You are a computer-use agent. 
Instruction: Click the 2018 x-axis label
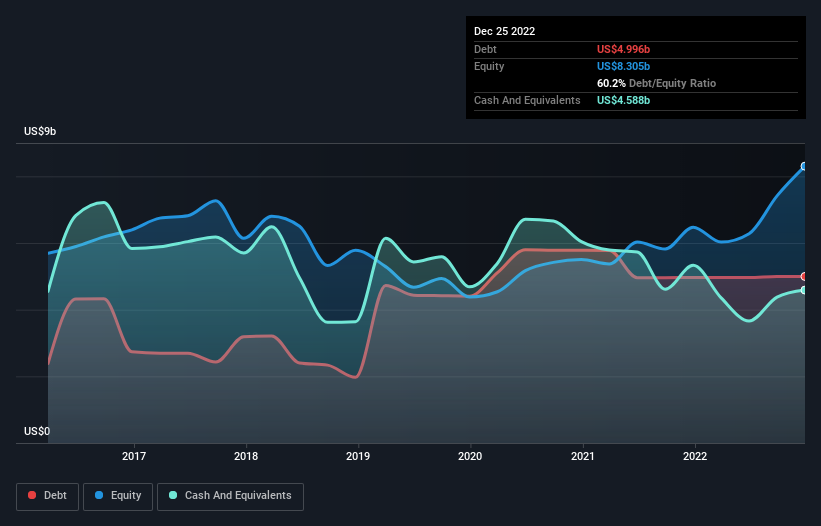pos(246,456)
